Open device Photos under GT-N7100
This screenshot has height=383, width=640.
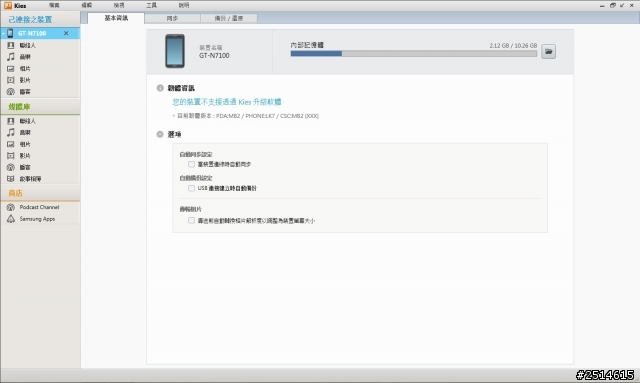tap(40, 69)
